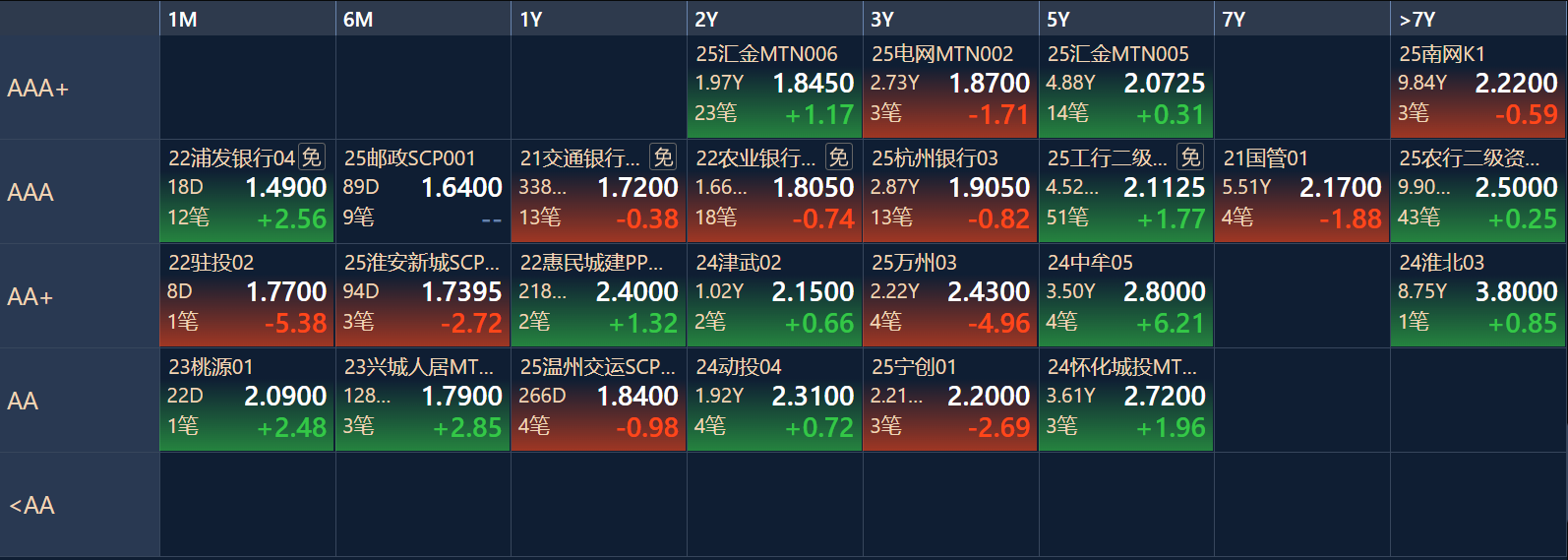This screenshot has height=560, width=1568.
Task: Click the 免 badge on 21交通银行 cell
Action: [663, 157]
